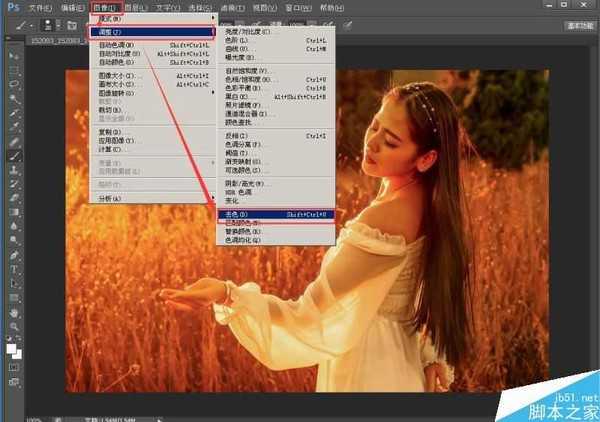Select the Lasso tool
The width and height of the screenshot is (600, 422).
tap(14, 84)
